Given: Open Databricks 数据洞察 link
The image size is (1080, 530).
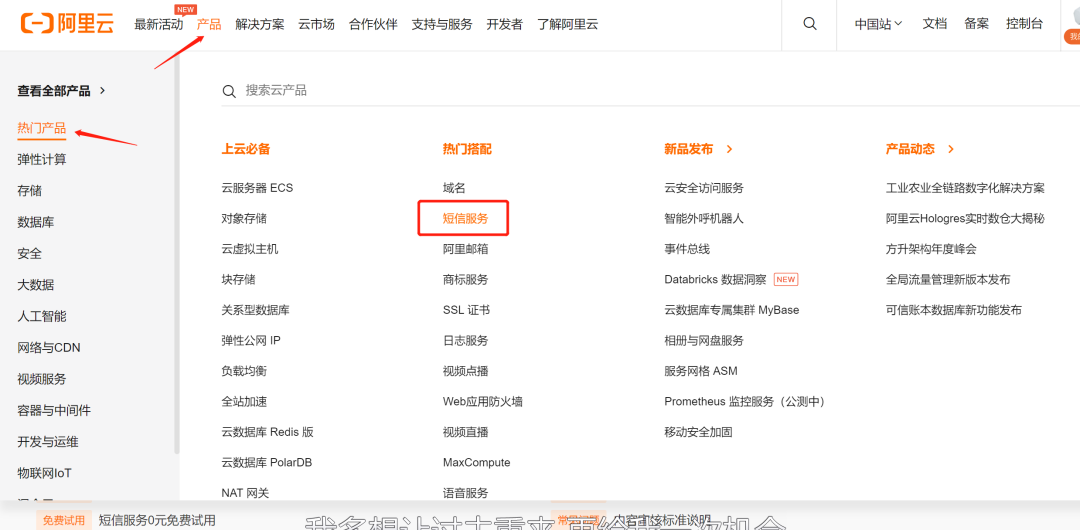Looking at the screenshot, I should (x=715, y=280).
